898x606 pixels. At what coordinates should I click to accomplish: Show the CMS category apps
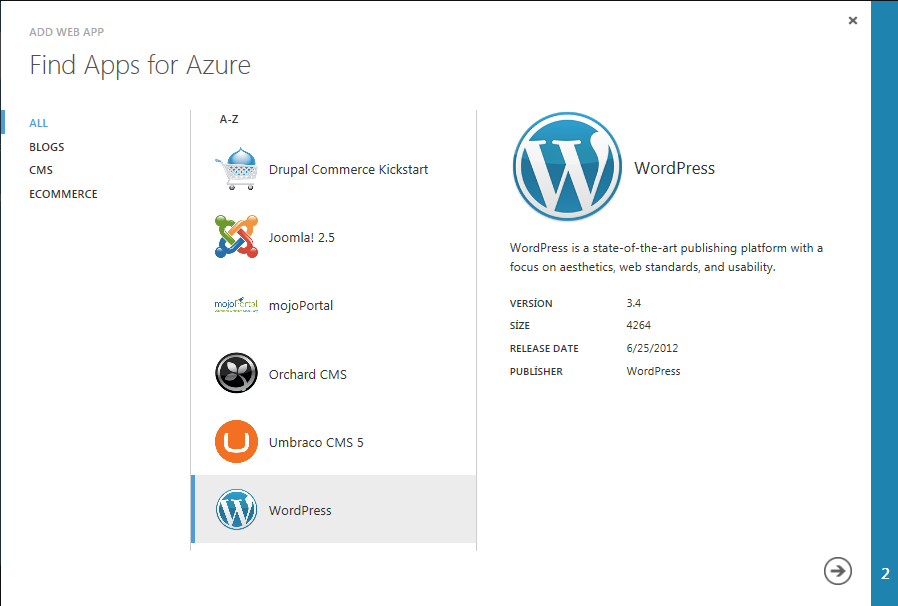(41, 170)
